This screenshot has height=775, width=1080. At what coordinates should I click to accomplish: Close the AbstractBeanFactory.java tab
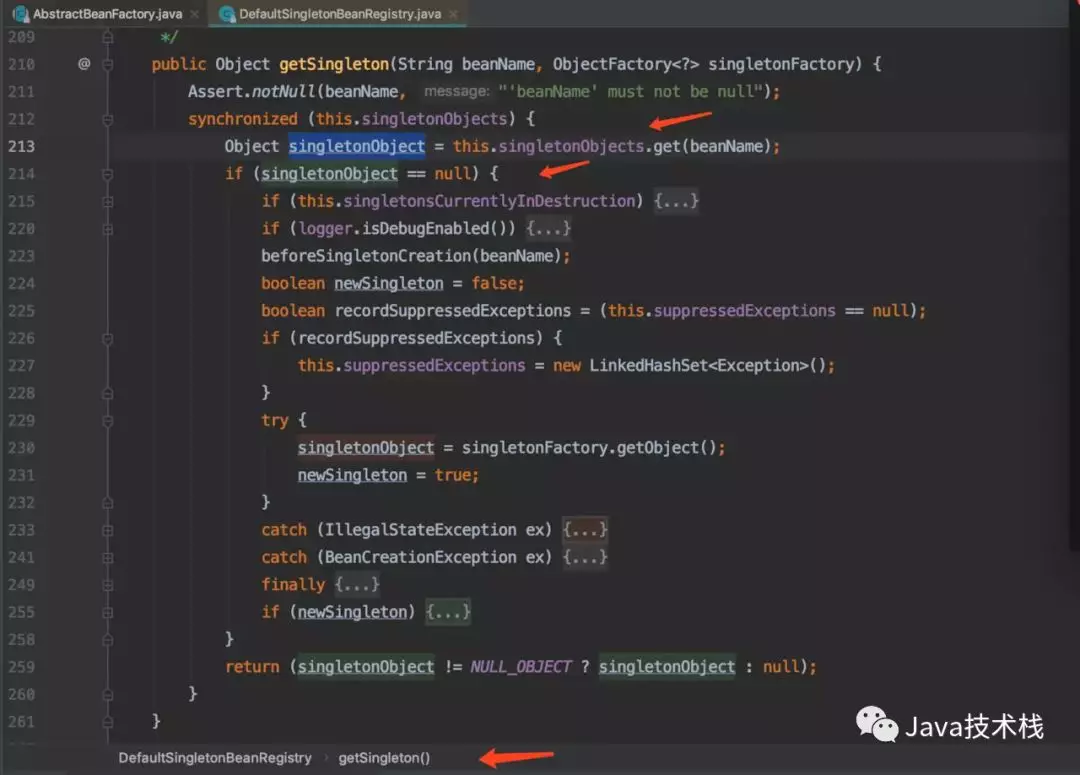pyautogui.click(x=195, y=14)
